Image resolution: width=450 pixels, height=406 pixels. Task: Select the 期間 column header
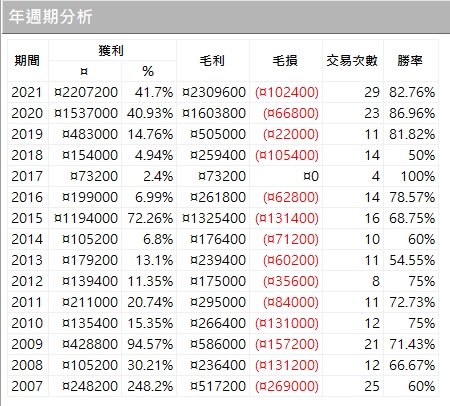(28, 61)
